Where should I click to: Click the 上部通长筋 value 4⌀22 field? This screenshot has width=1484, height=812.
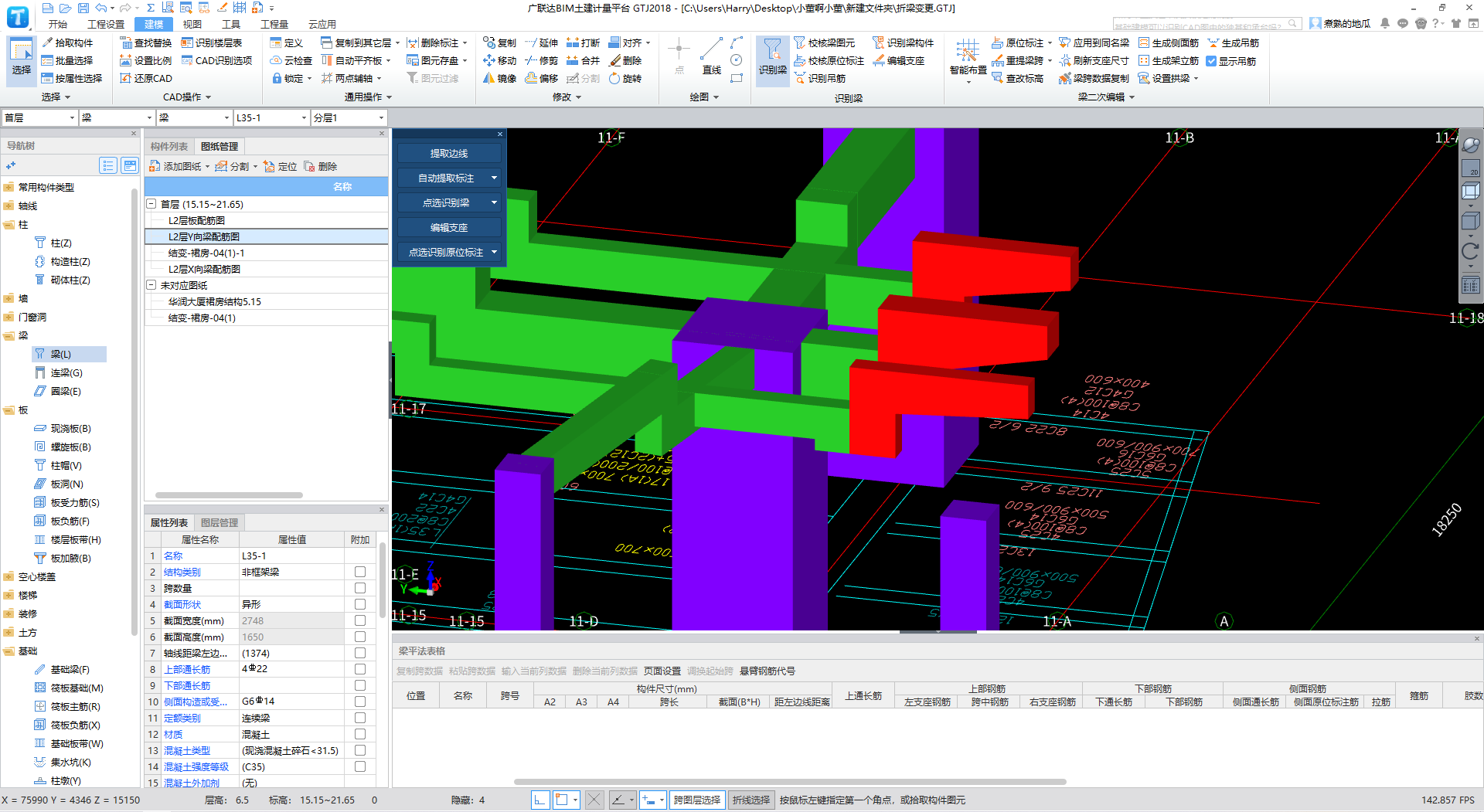pos(291,669)
